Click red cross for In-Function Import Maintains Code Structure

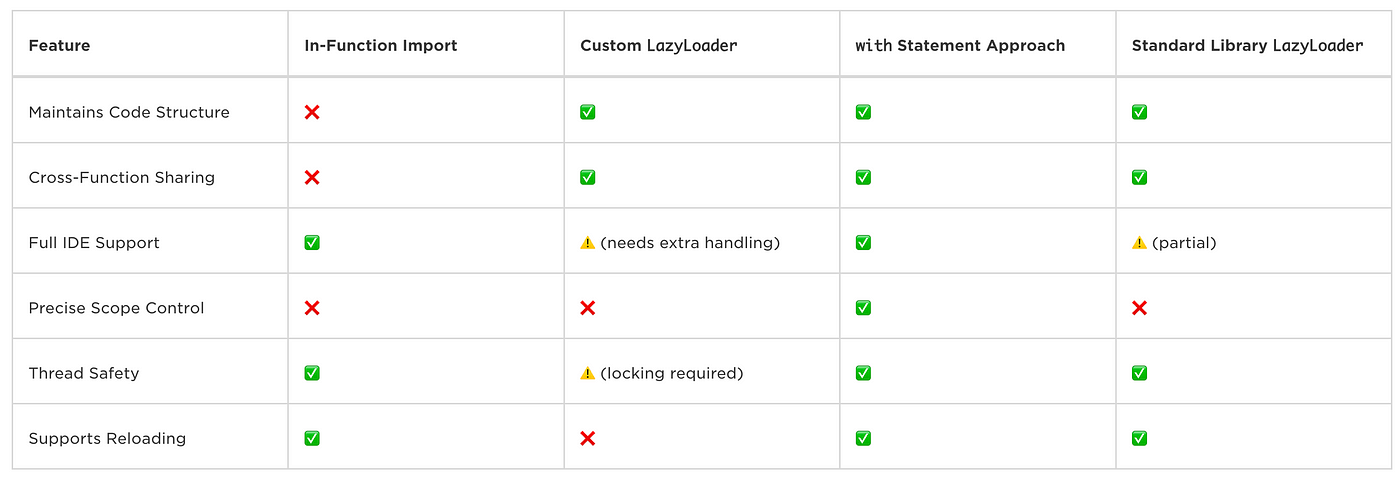point(312,112)
